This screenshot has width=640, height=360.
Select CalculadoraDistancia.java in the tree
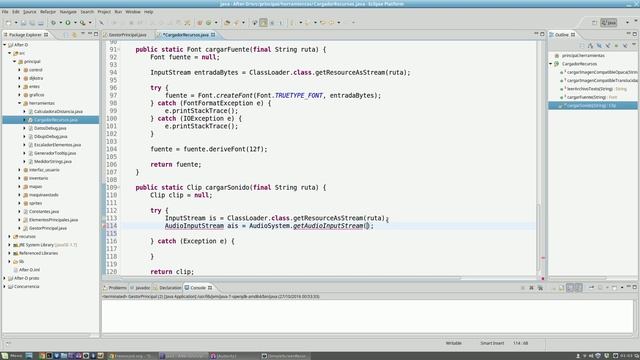pyautogui.click(x=58, y=111)
